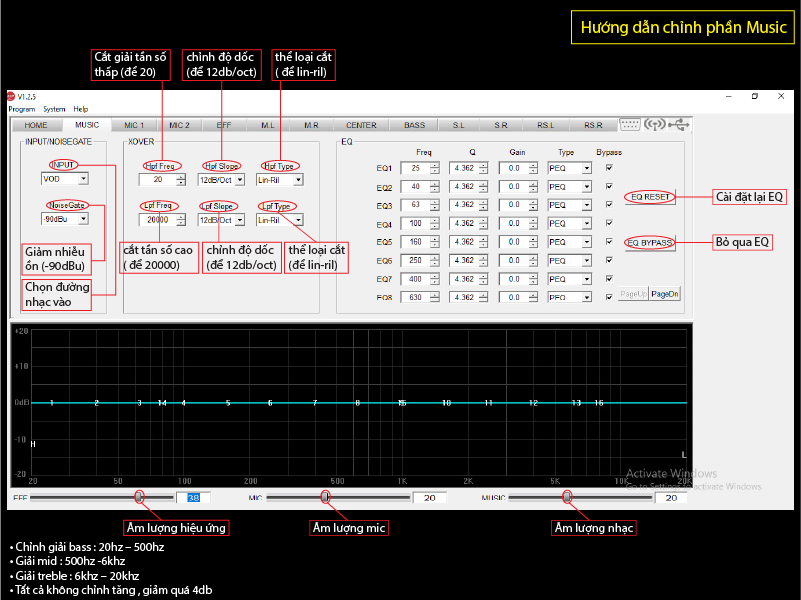The width and height of the screenshot is (801, 600).
Task: Open the Hpf Slope dropdown
Action: pyautogui.click(x=221, y=180)
